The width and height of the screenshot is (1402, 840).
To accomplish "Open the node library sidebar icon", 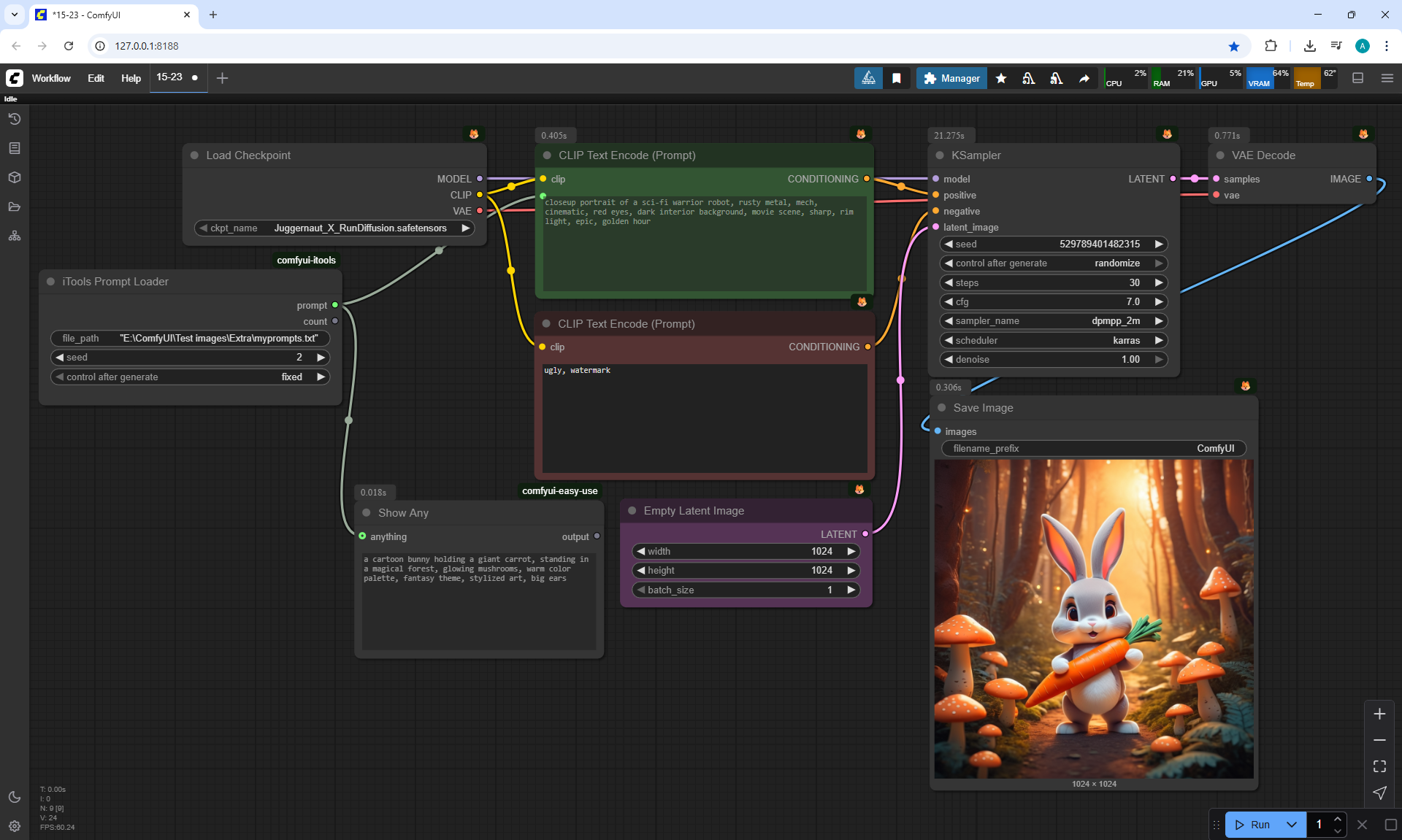I will (x=15, y=148).
